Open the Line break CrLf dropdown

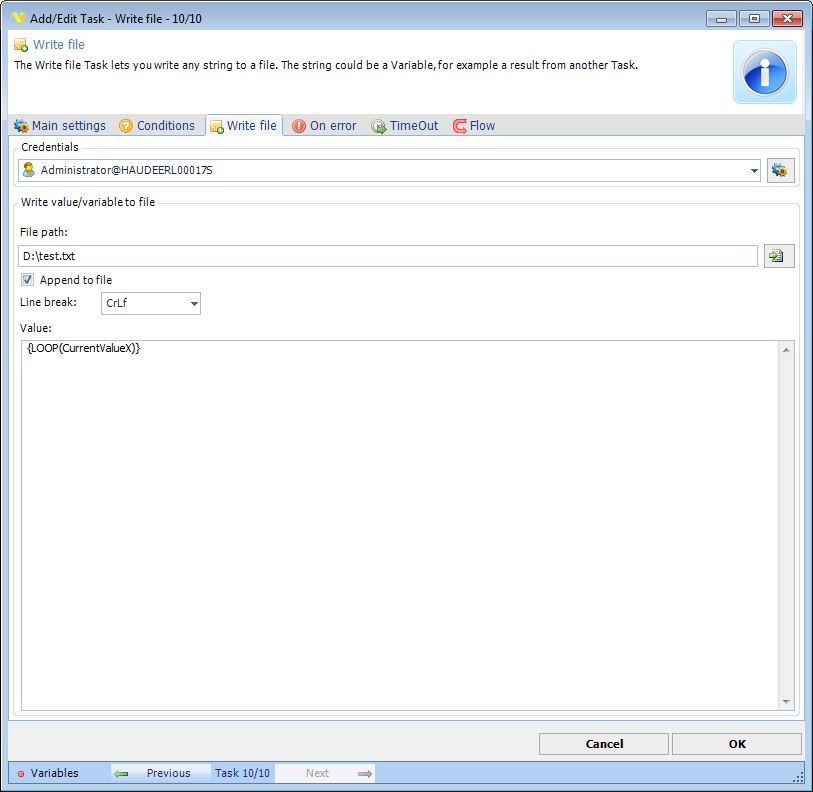(x=193, y=303)
